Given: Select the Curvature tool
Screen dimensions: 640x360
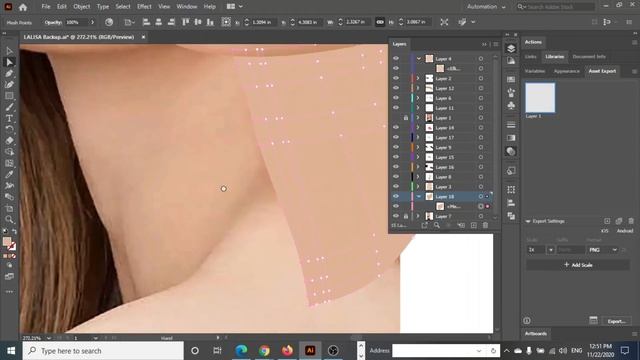Looking at the screenshot, I should coord(9,84).
